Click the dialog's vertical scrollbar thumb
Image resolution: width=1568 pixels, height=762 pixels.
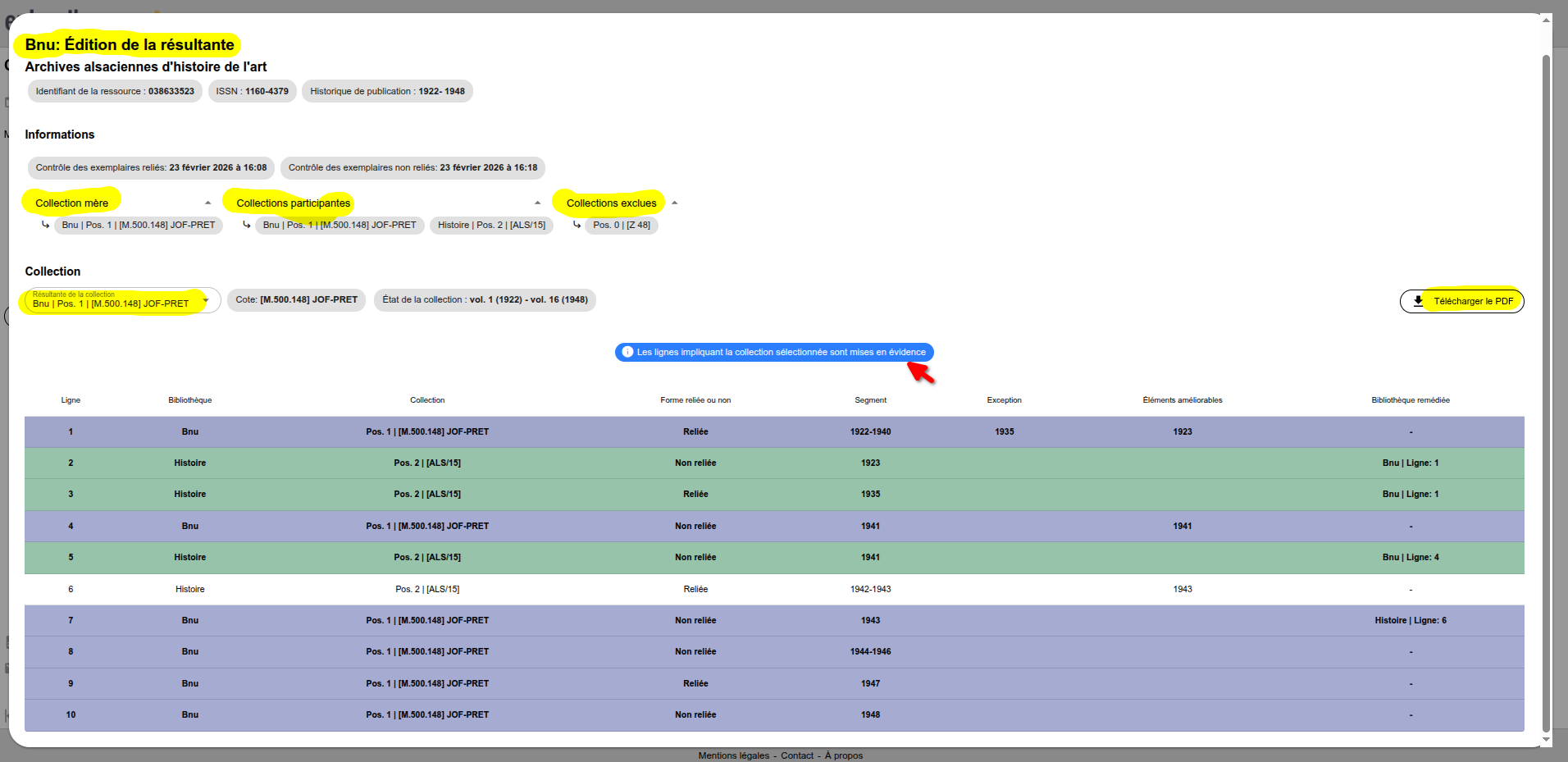point(1546,394)
